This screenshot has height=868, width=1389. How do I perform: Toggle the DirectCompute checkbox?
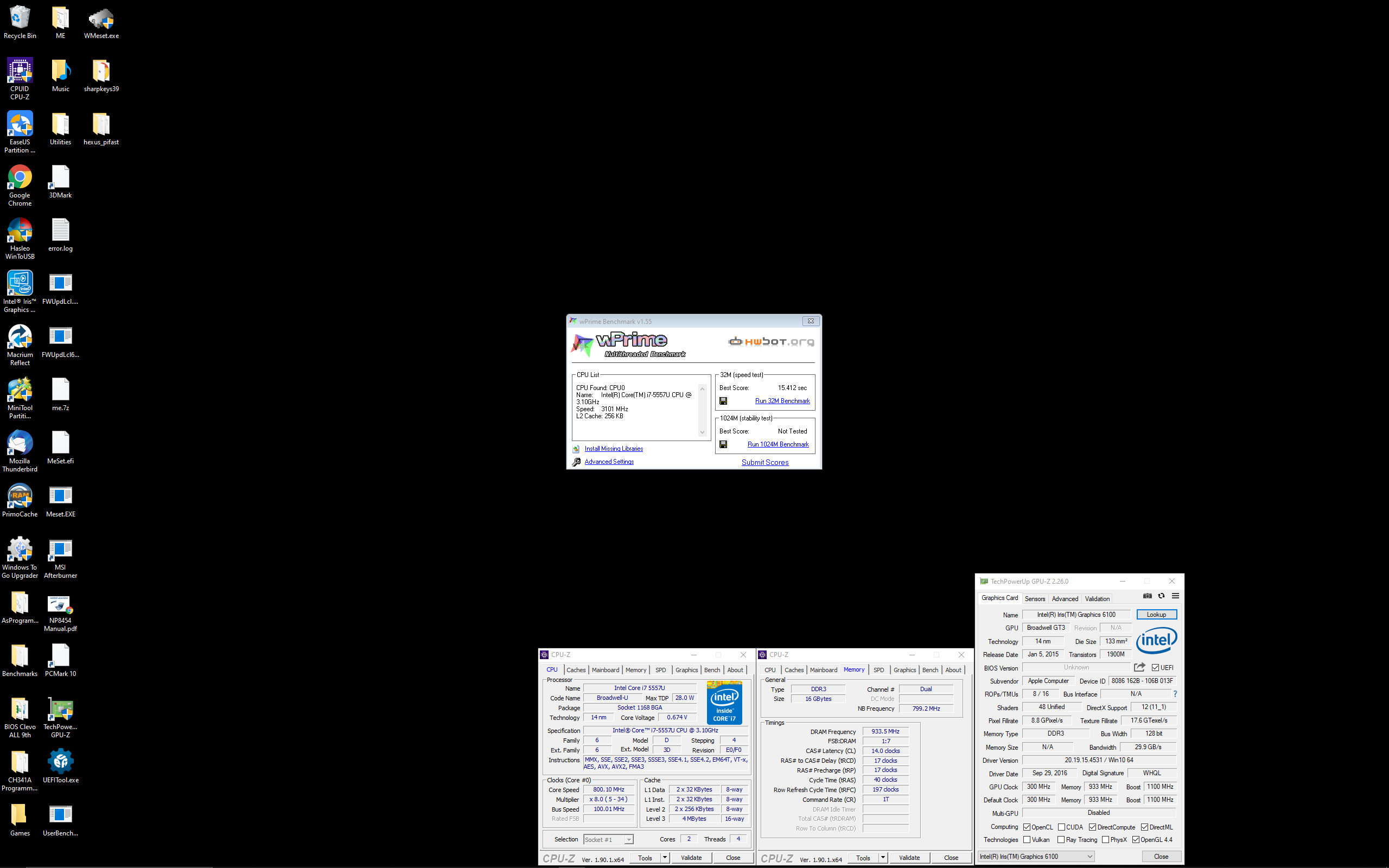click(x=1092, y=827)
